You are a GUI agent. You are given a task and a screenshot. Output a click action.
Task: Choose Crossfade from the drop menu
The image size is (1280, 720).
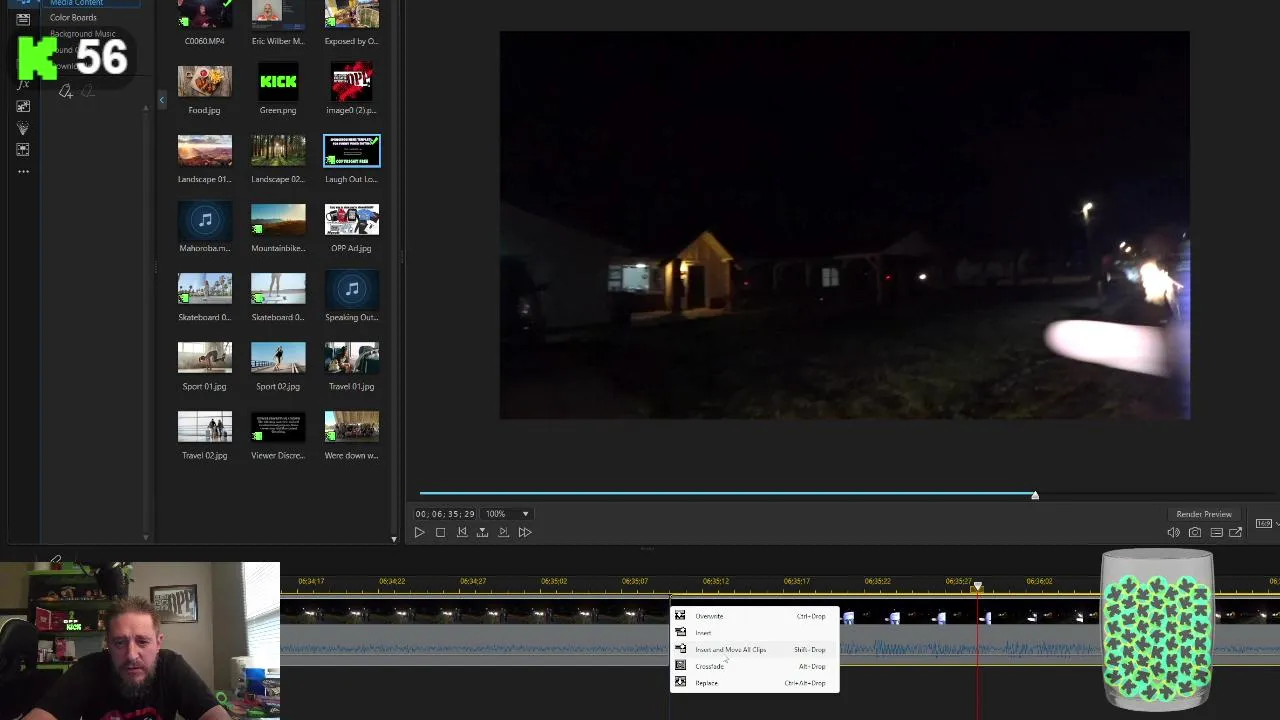click(754, 666)
